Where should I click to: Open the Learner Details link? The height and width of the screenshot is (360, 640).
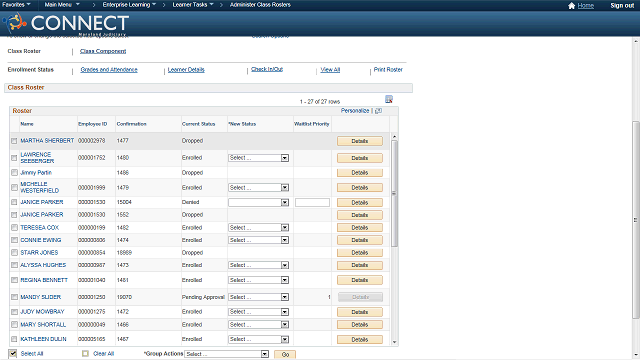[186, 70]
